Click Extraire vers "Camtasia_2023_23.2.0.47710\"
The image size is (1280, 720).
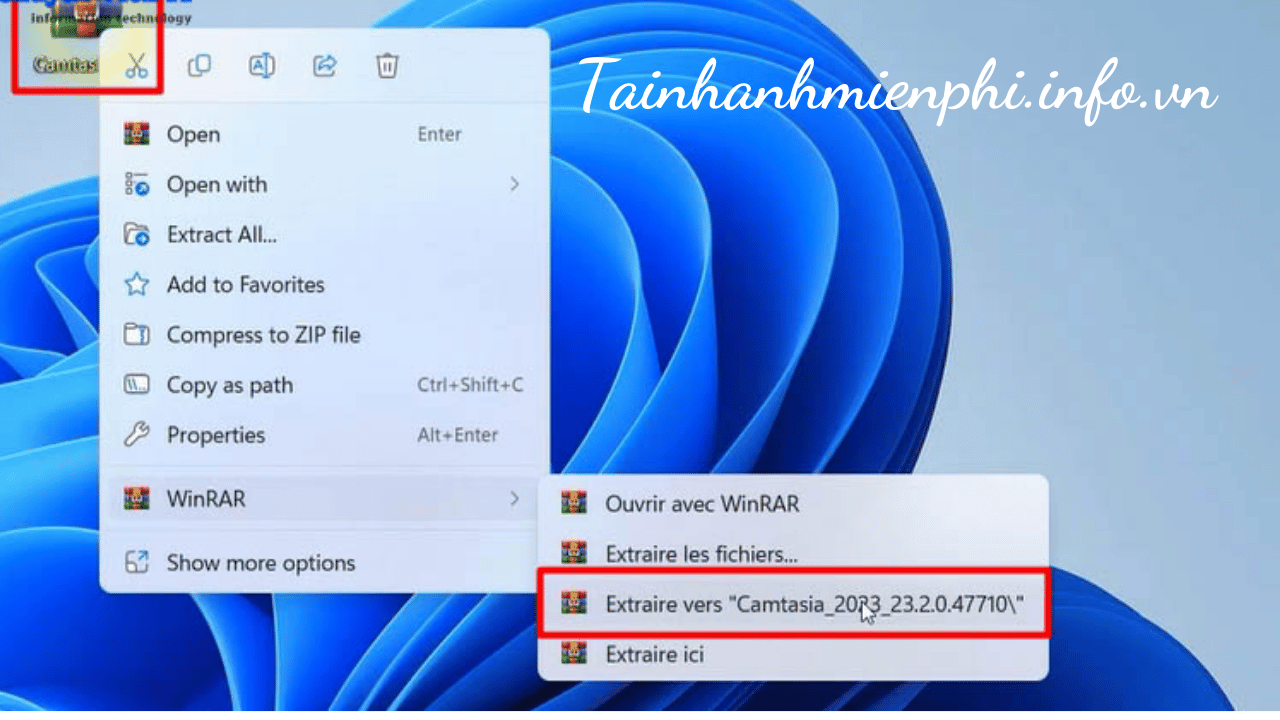(x=814, y=604)
